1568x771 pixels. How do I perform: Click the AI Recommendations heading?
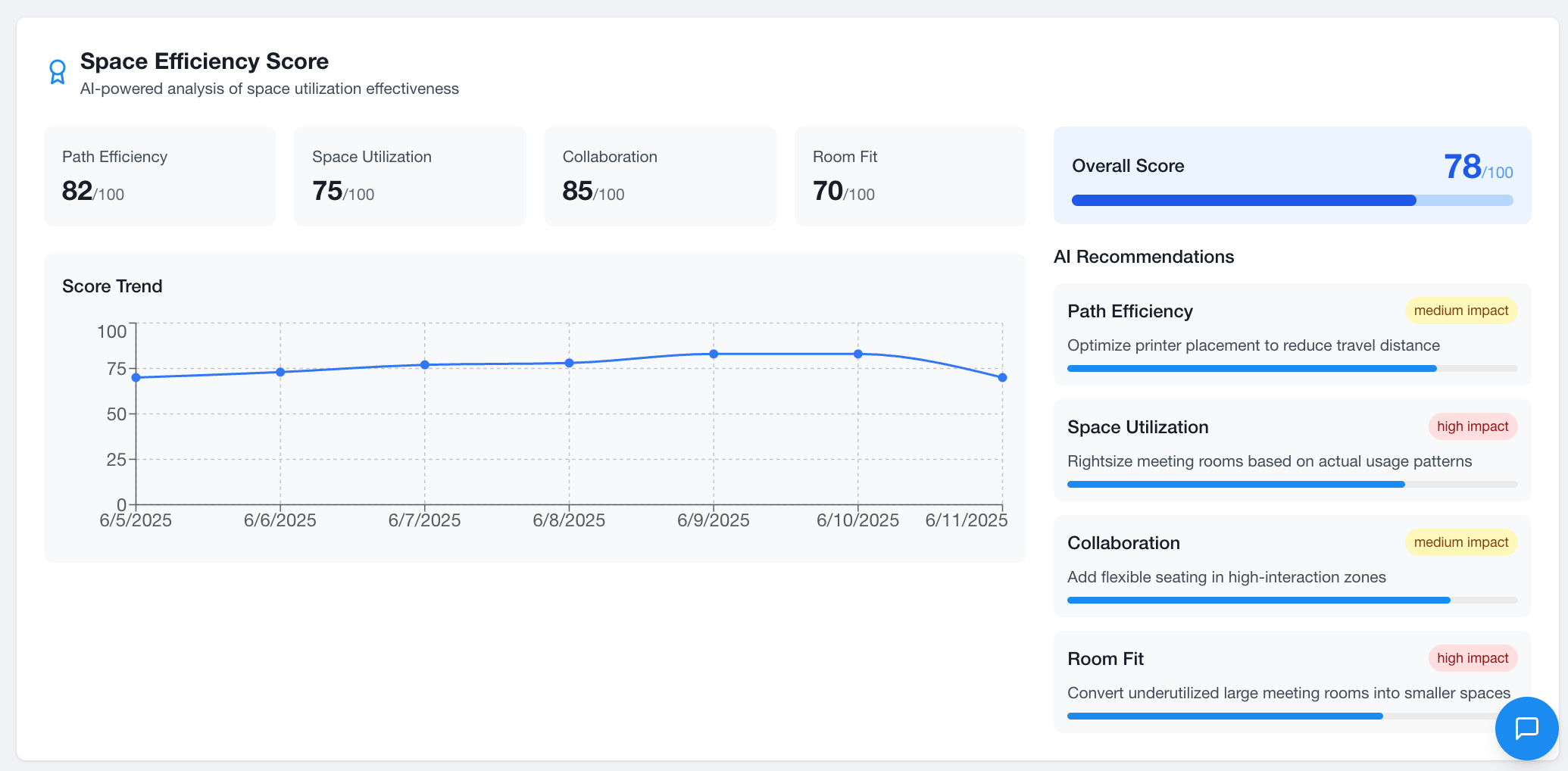(x=1144, y=257)
